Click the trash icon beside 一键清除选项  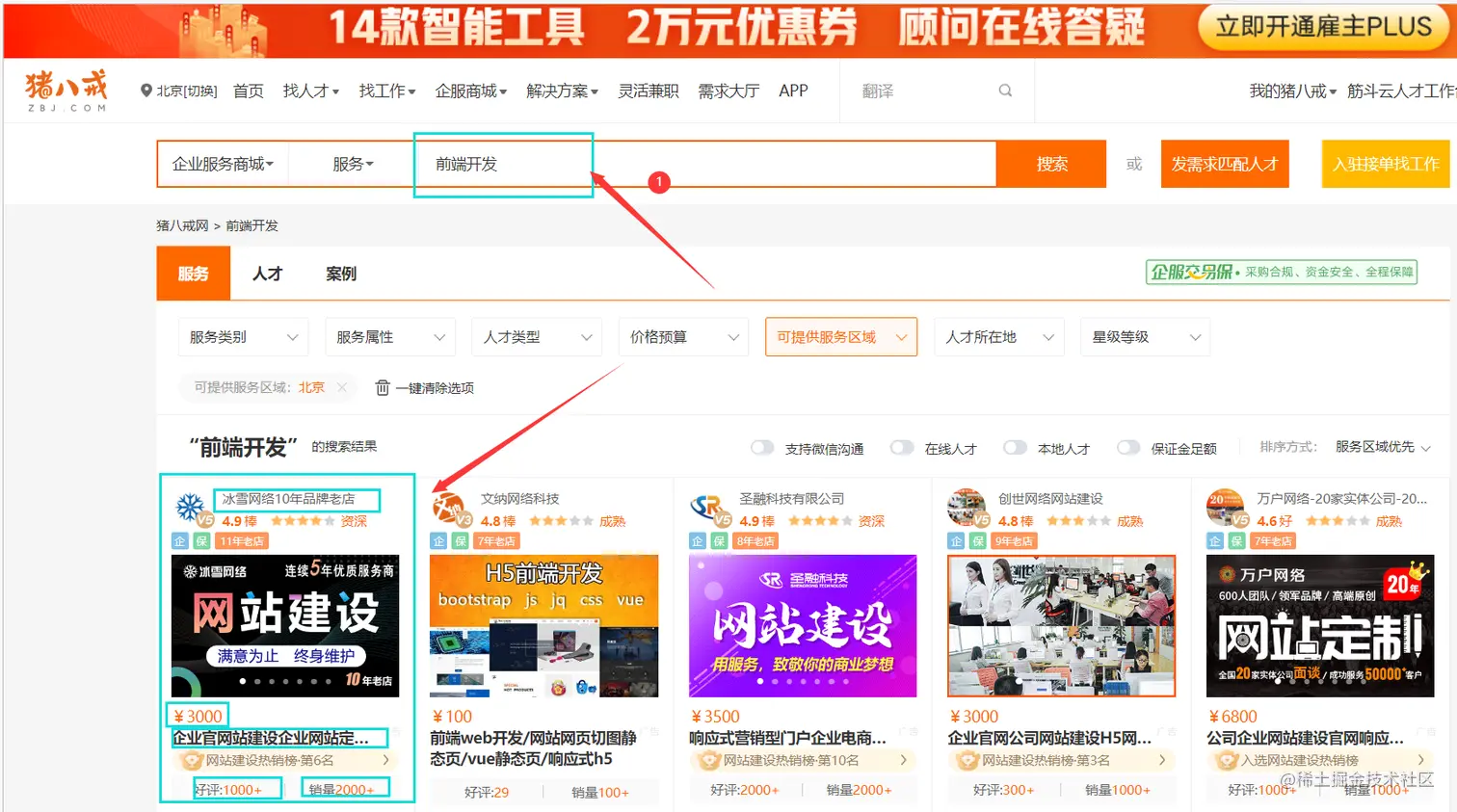point(383,387)
